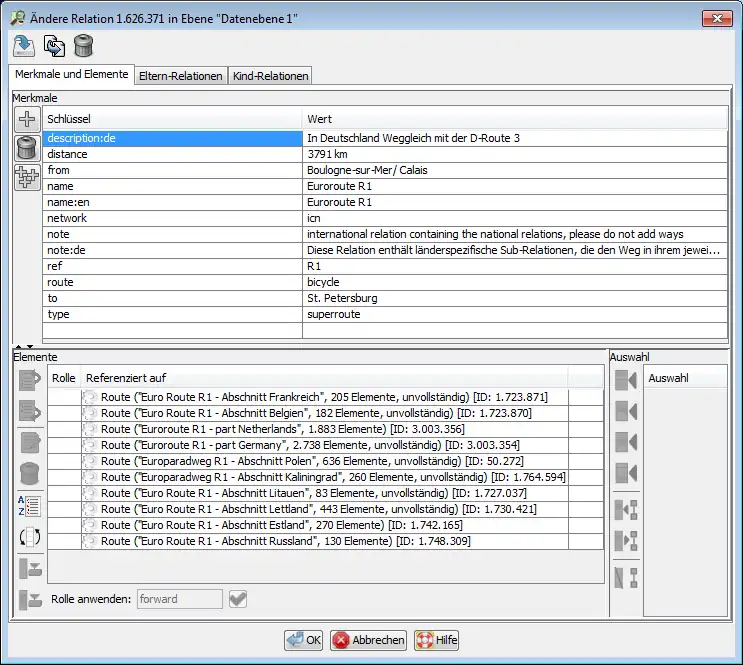Image resolution: width=743 pixels, height=665 pixels.
Task: Select the 'part Germany' route member row
Action: [x=325, y=445]
